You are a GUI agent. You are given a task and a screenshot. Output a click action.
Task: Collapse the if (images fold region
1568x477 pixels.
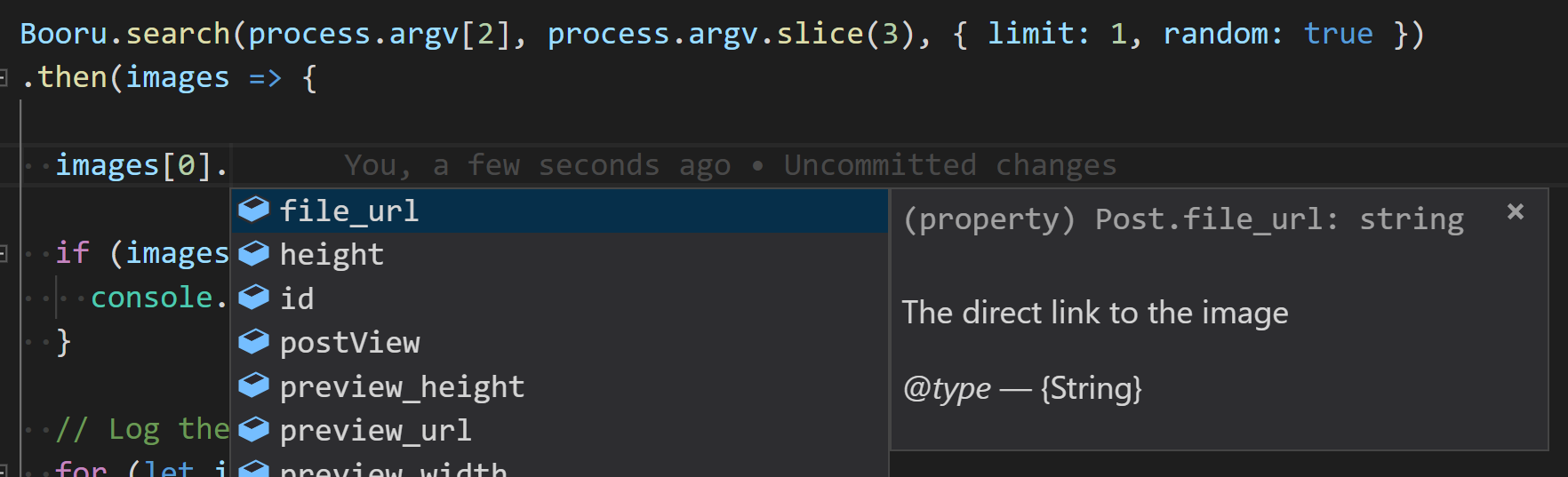pyautogui.click(x=4, y=254)
